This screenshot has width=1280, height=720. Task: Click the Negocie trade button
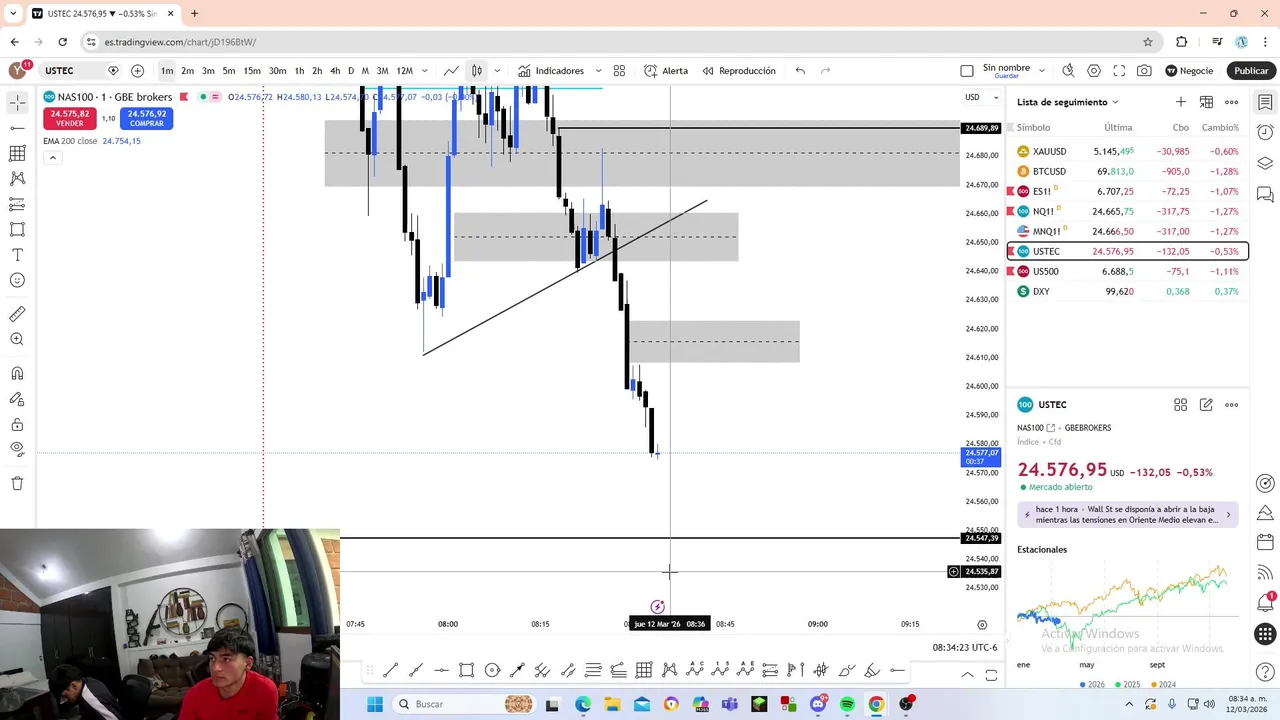[x=1189, y=71]
